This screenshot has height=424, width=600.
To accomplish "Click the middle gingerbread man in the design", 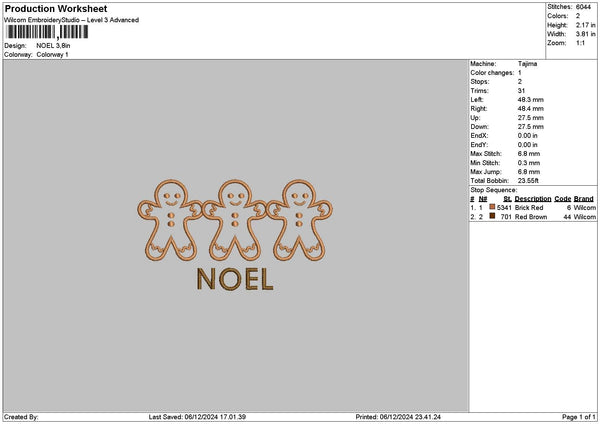I will point(235,220).
